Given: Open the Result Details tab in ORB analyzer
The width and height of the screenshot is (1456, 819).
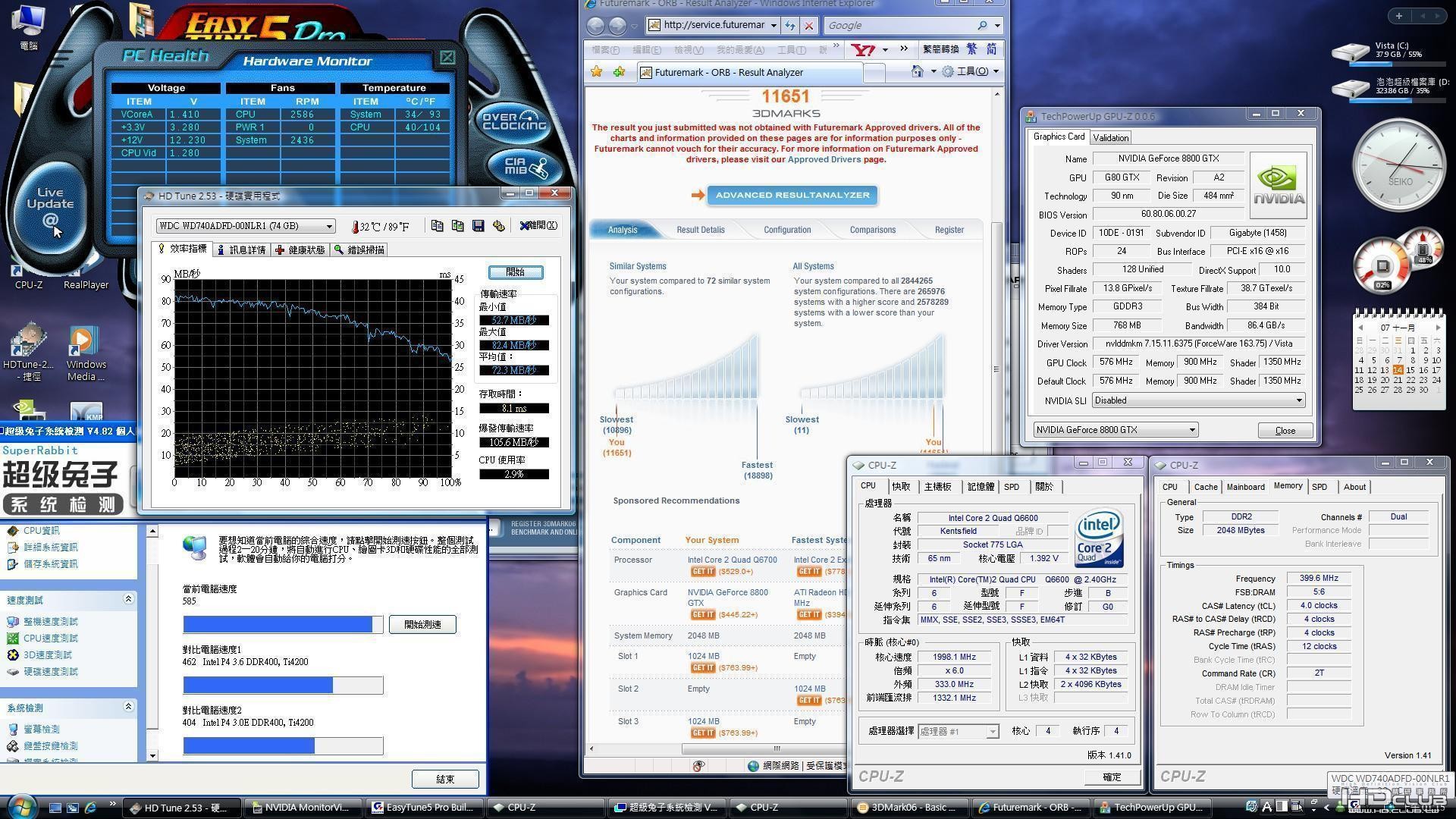Looking at the screenshot, I should pos(700,230).
